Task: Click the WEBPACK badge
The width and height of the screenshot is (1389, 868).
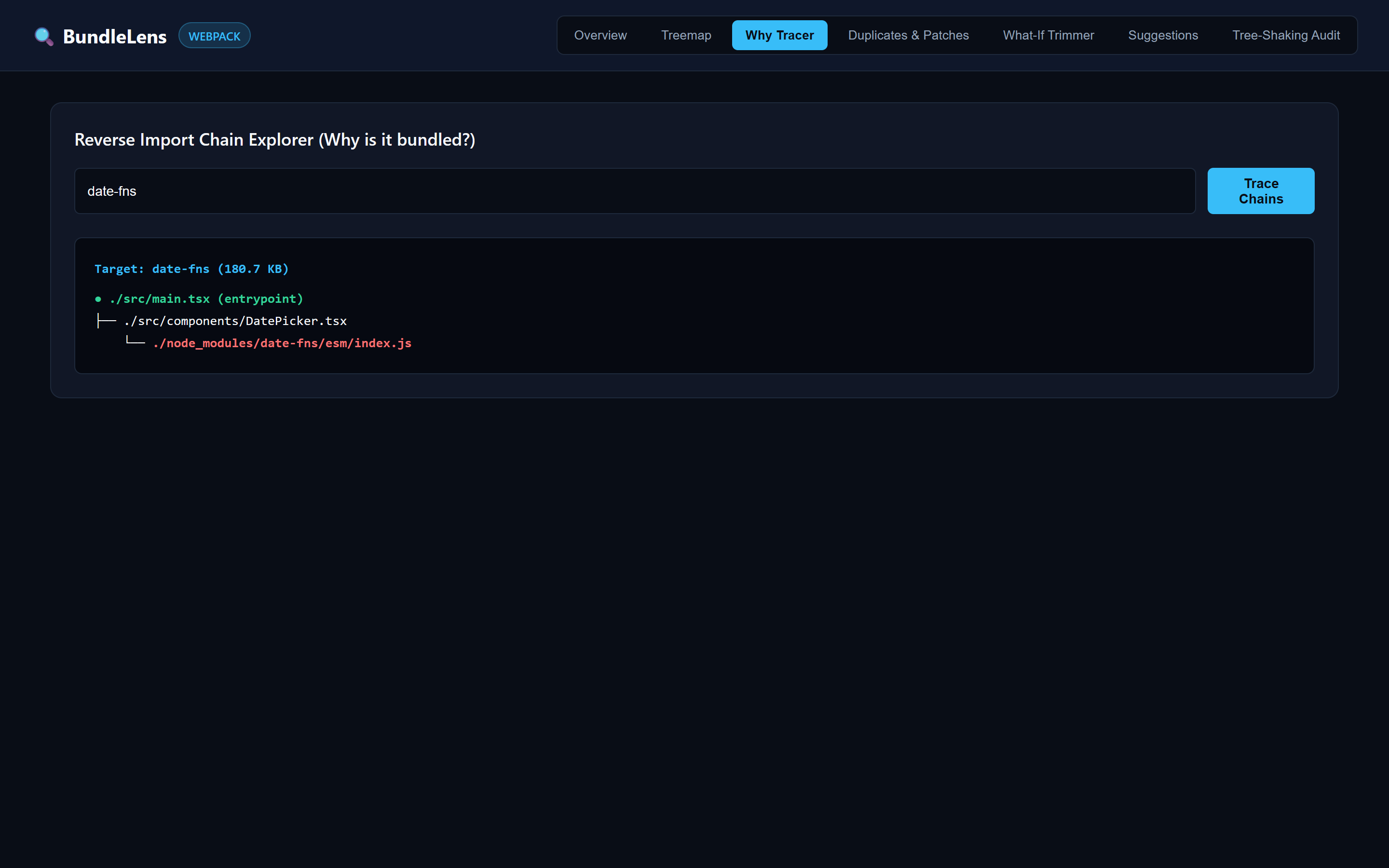Action: [x=214, y=36]
